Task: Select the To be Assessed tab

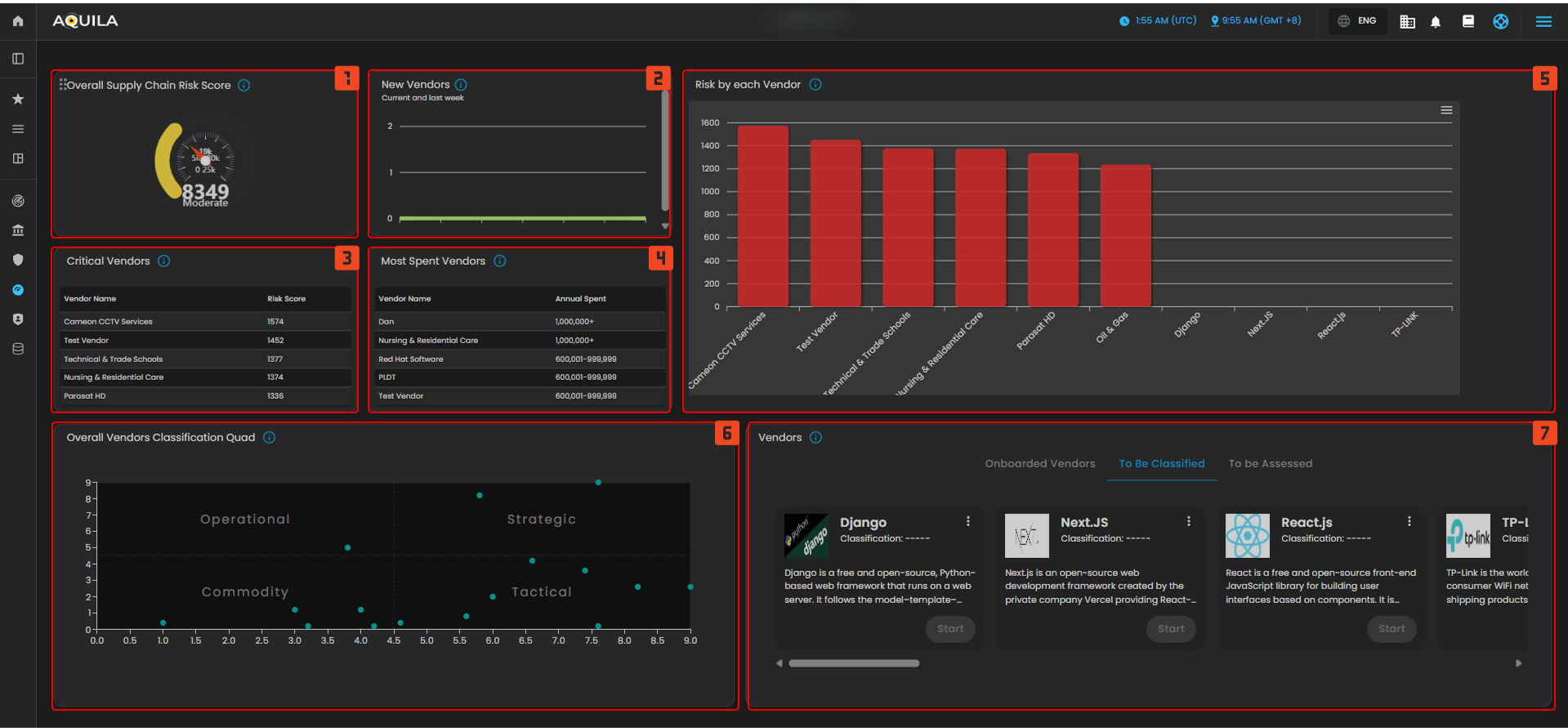Action: 1270,464
